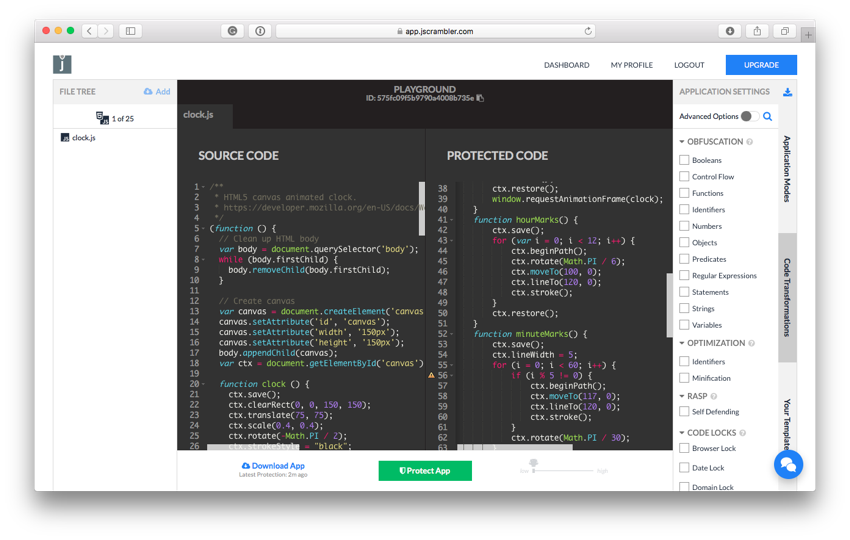
Task: Enable the Strings checkbox
Action: click(684, 308)
